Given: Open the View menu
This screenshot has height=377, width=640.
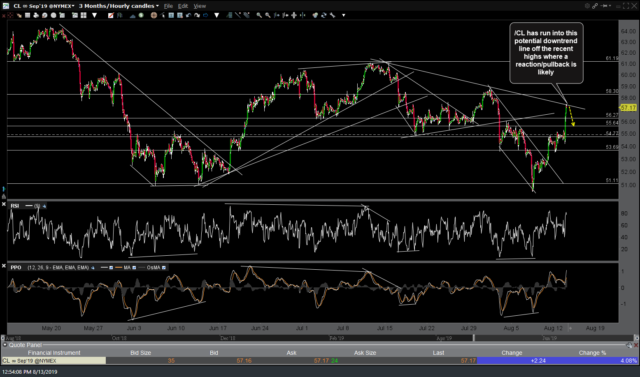Looking at the screenshot, I should coord(200,6).
